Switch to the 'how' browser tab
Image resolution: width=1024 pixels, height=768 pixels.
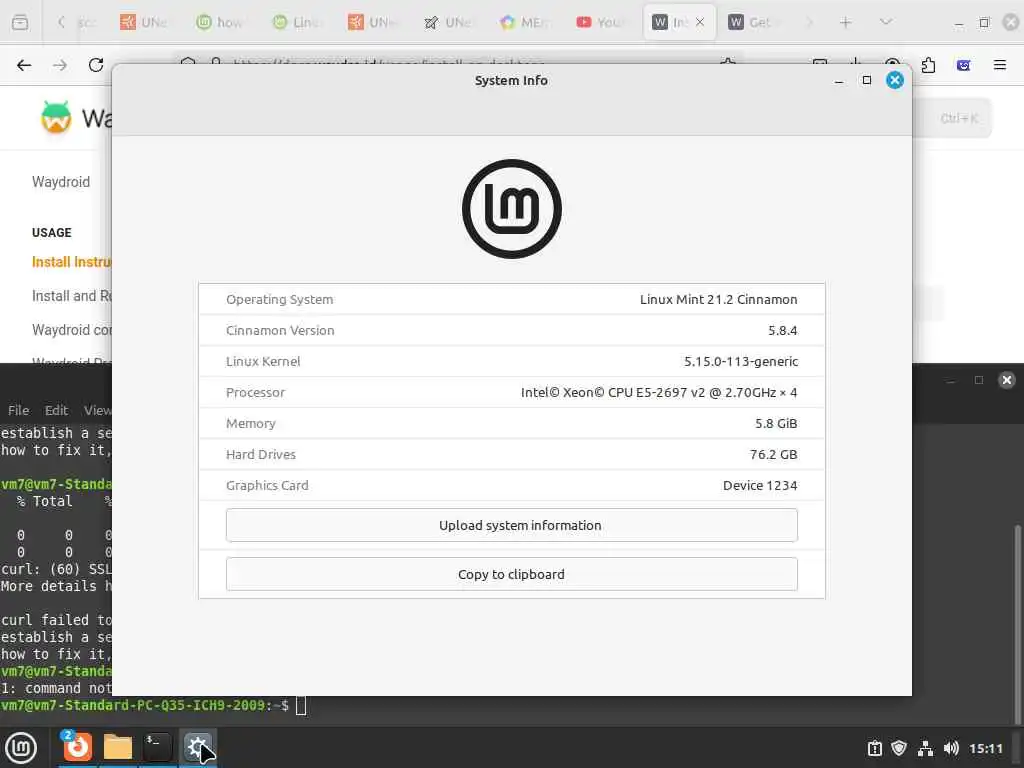pyautogui.click(x=219, y=22)
